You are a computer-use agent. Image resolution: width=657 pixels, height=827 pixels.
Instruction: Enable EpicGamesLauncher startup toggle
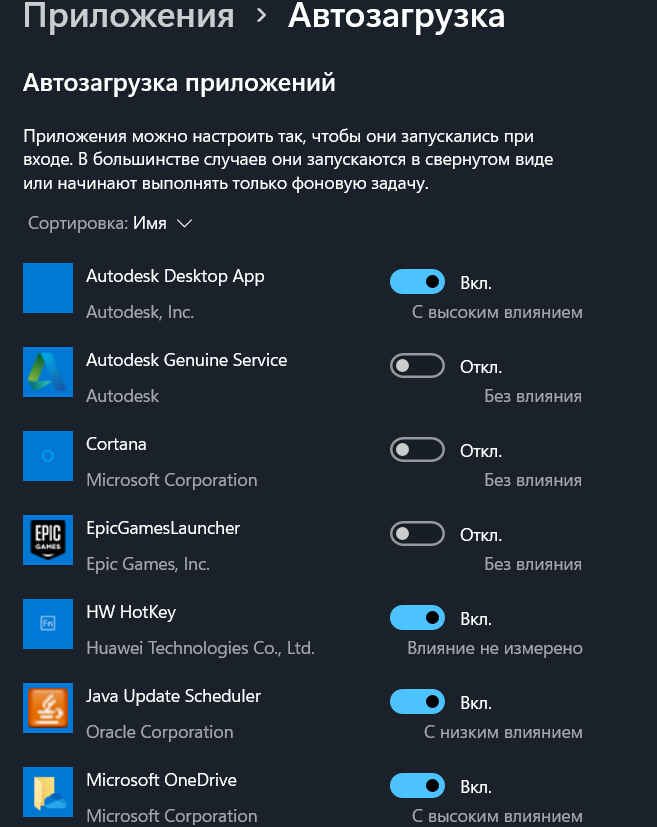click(417, 534)
